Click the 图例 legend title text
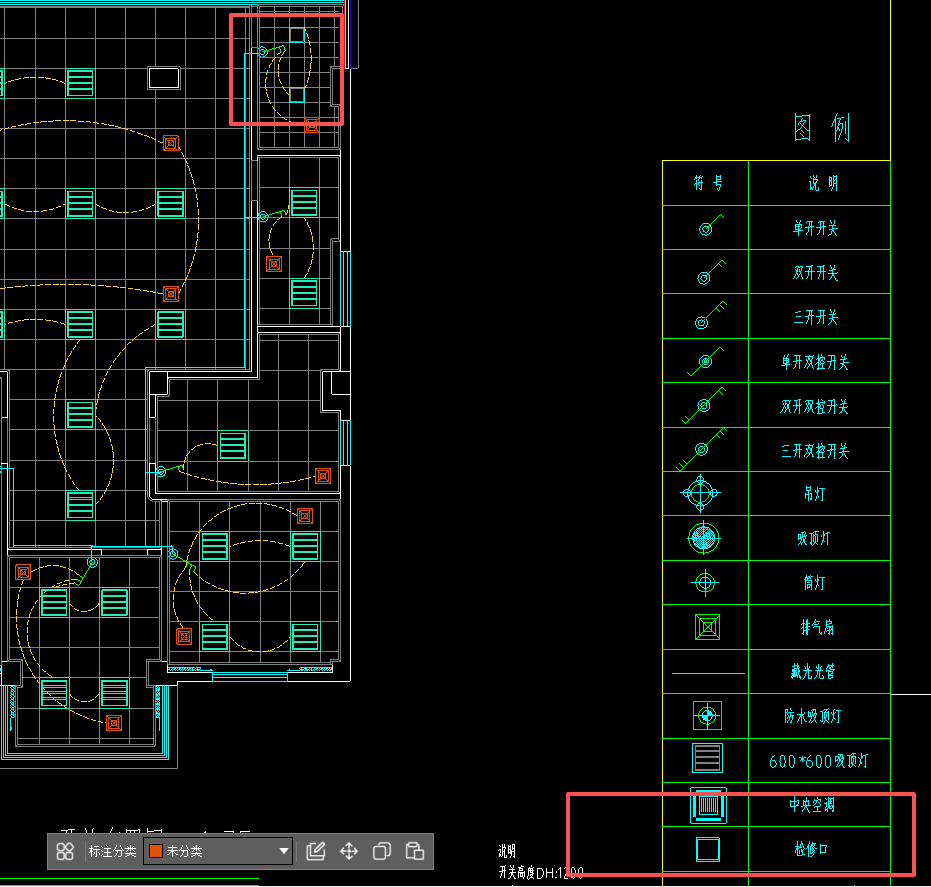This screenshot has width=931, height=887. click(x=822, y=128)
